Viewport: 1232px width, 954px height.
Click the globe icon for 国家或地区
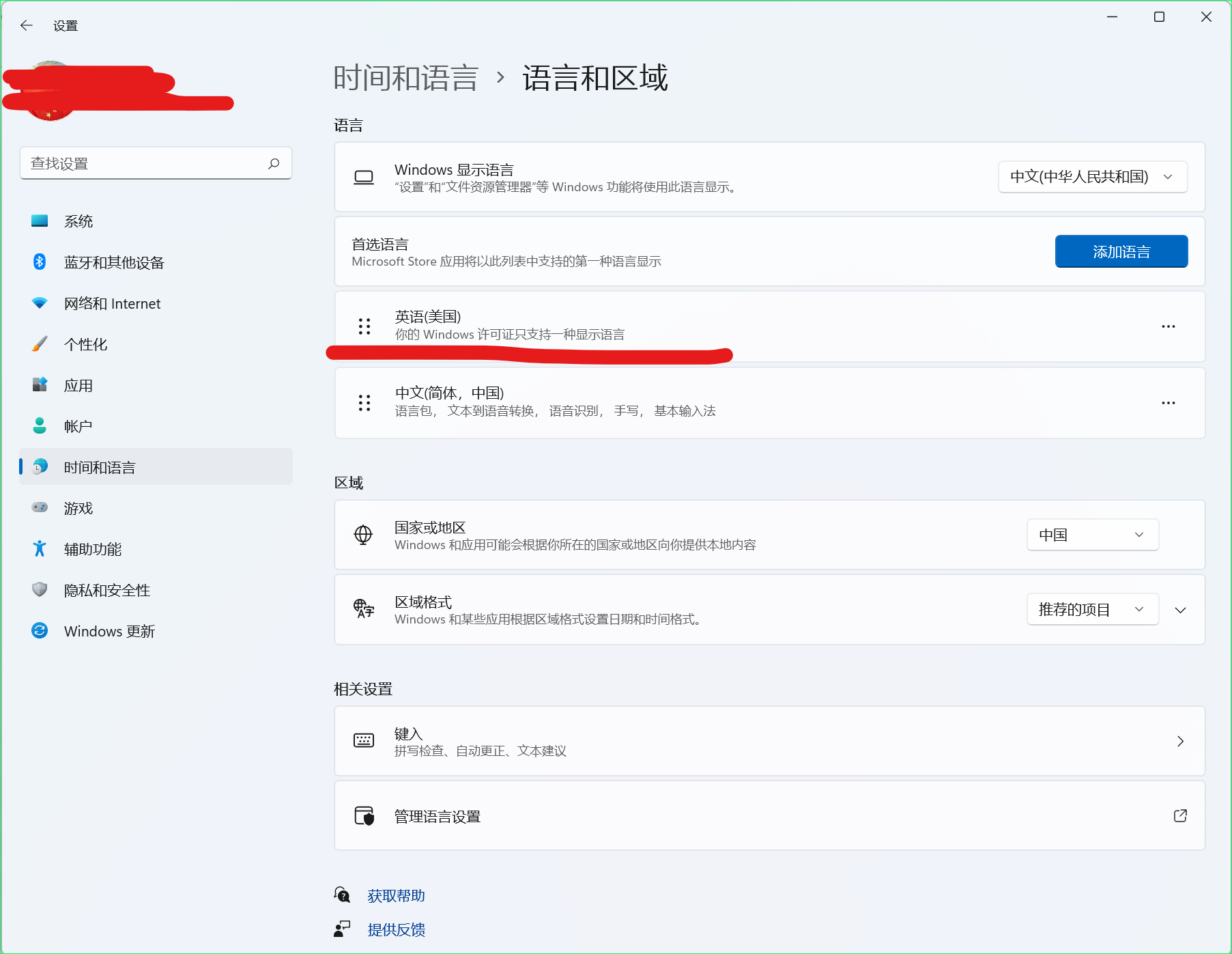click(363, 535)
